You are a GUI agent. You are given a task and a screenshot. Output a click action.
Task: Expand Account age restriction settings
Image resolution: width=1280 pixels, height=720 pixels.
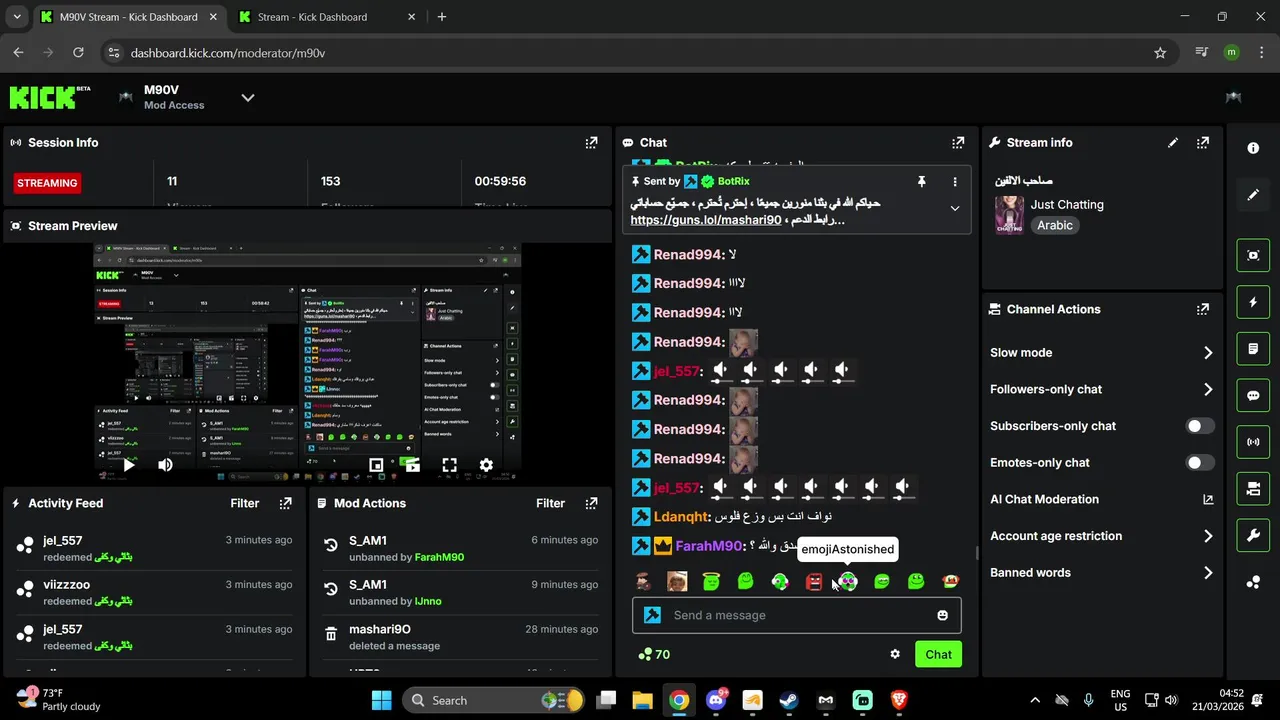tap(1208, 536)
